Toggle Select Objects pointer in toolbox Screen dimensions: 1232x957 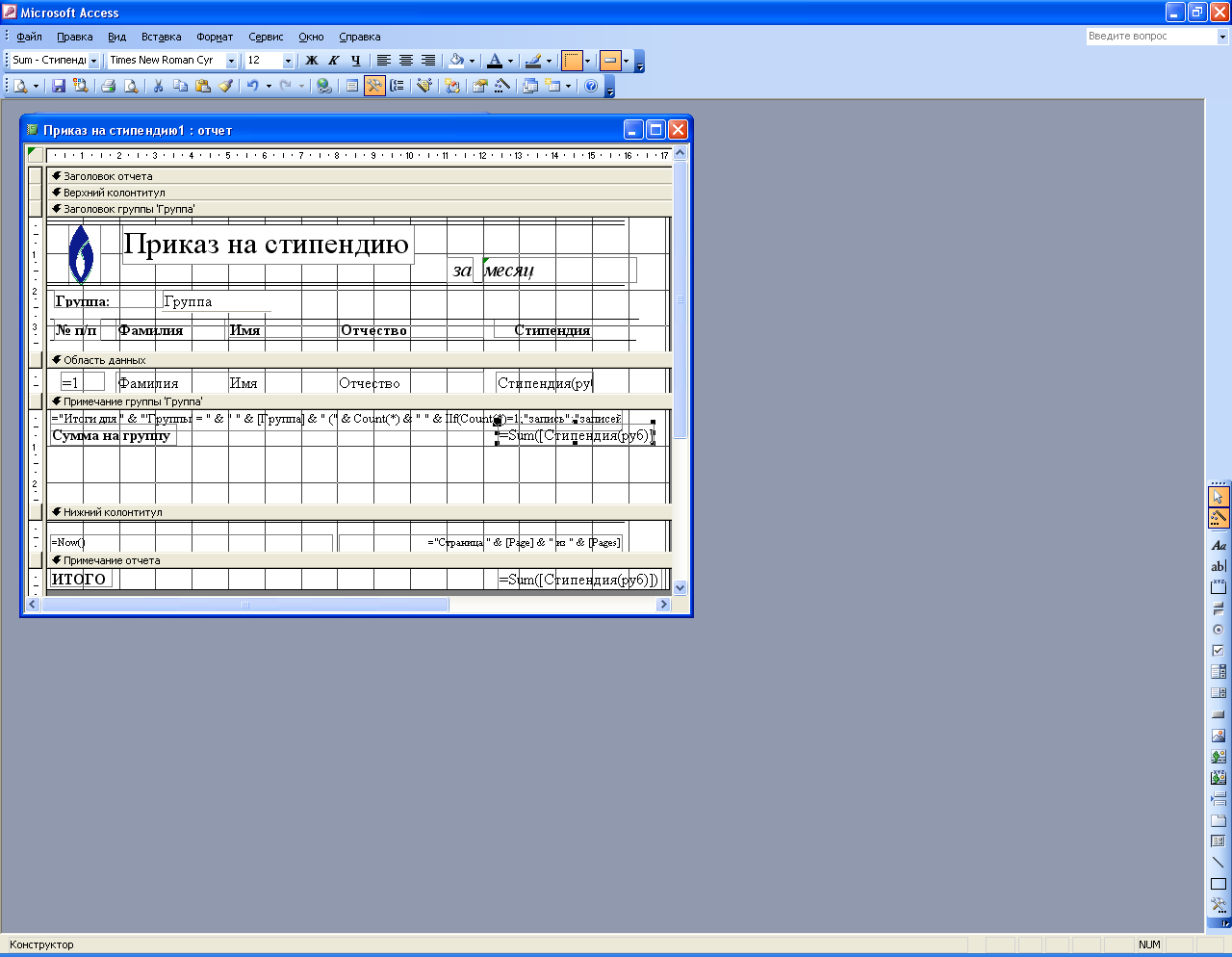coord(1219,497)
